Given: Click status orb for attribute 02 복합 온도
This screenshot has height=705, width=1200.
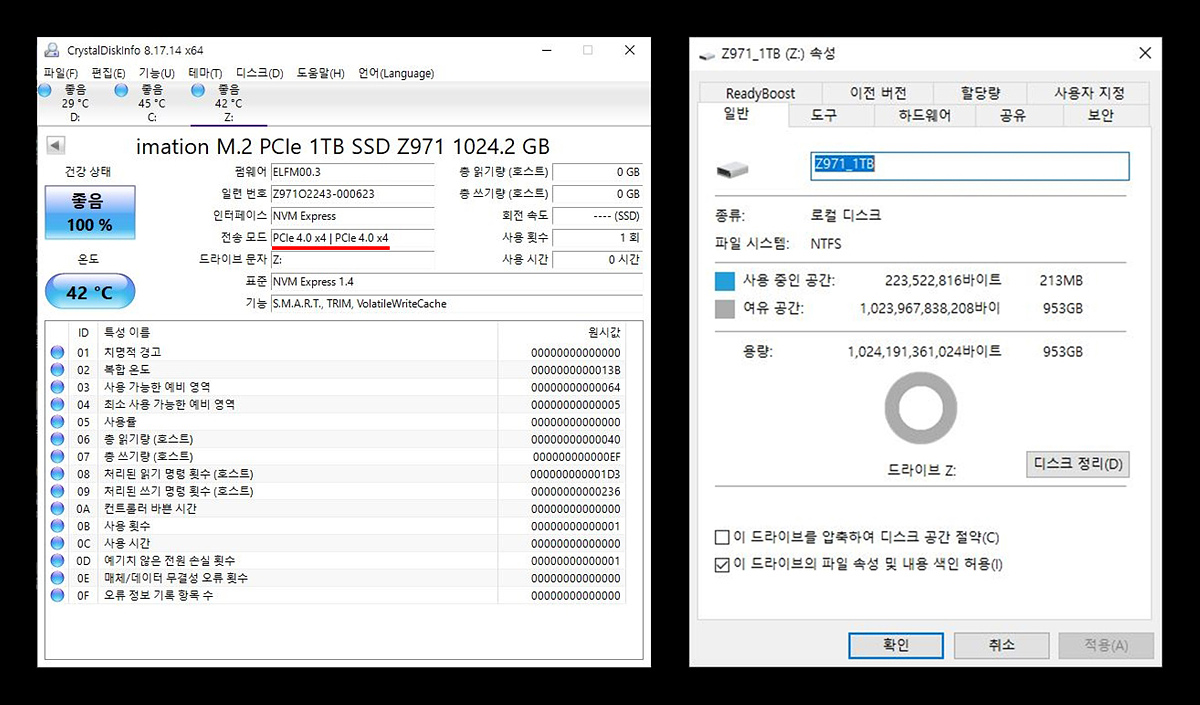Looking at the screenshot, I should point(57,370).
